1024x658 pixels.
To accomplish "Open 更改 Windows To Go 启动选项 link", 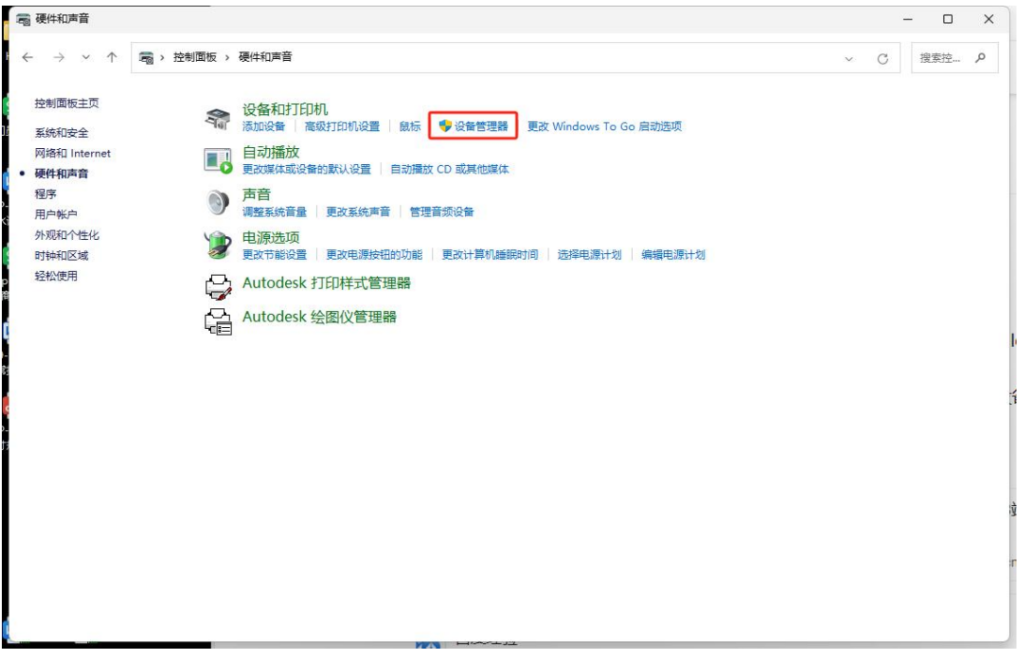I will point(604,127).
